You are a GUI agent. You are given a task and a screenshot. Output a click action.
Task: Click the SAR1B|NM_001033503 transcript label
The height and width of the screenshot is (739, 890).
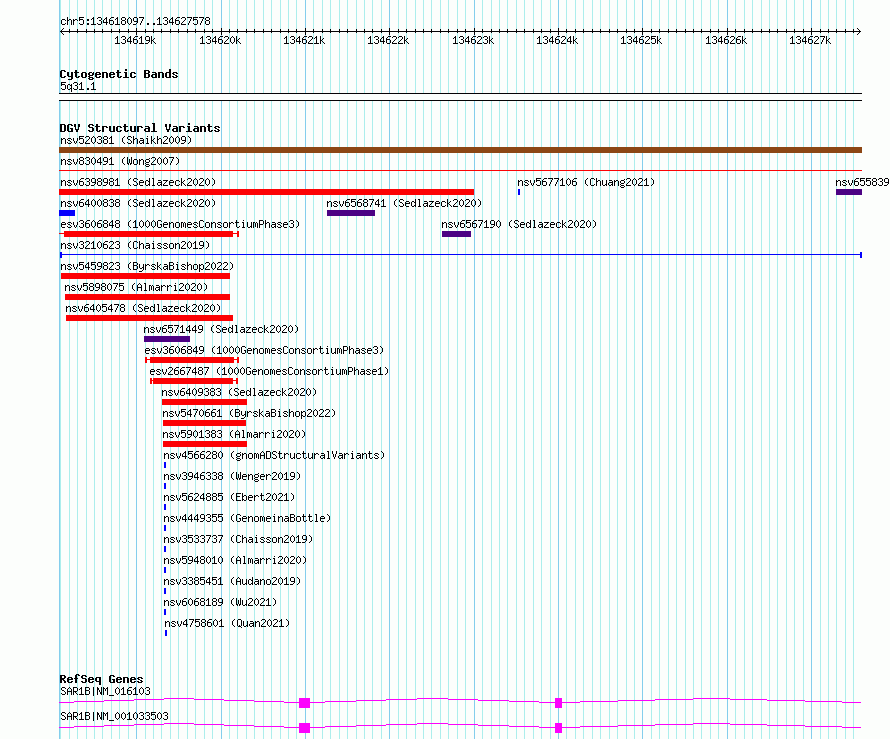pyautogui.click(x=114, y=716)
